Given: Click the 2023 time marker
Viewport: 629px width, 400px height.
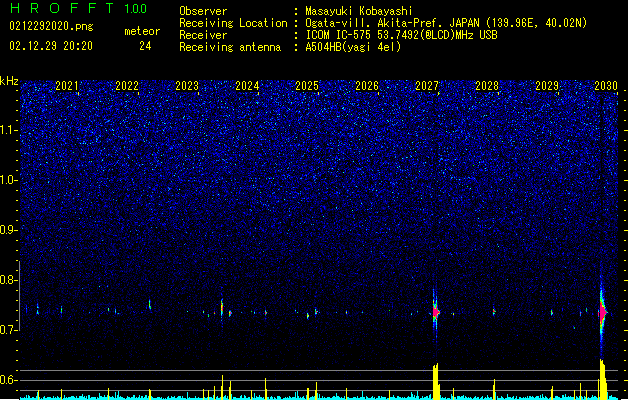Looking at the screenshot, I should point(187,86).
